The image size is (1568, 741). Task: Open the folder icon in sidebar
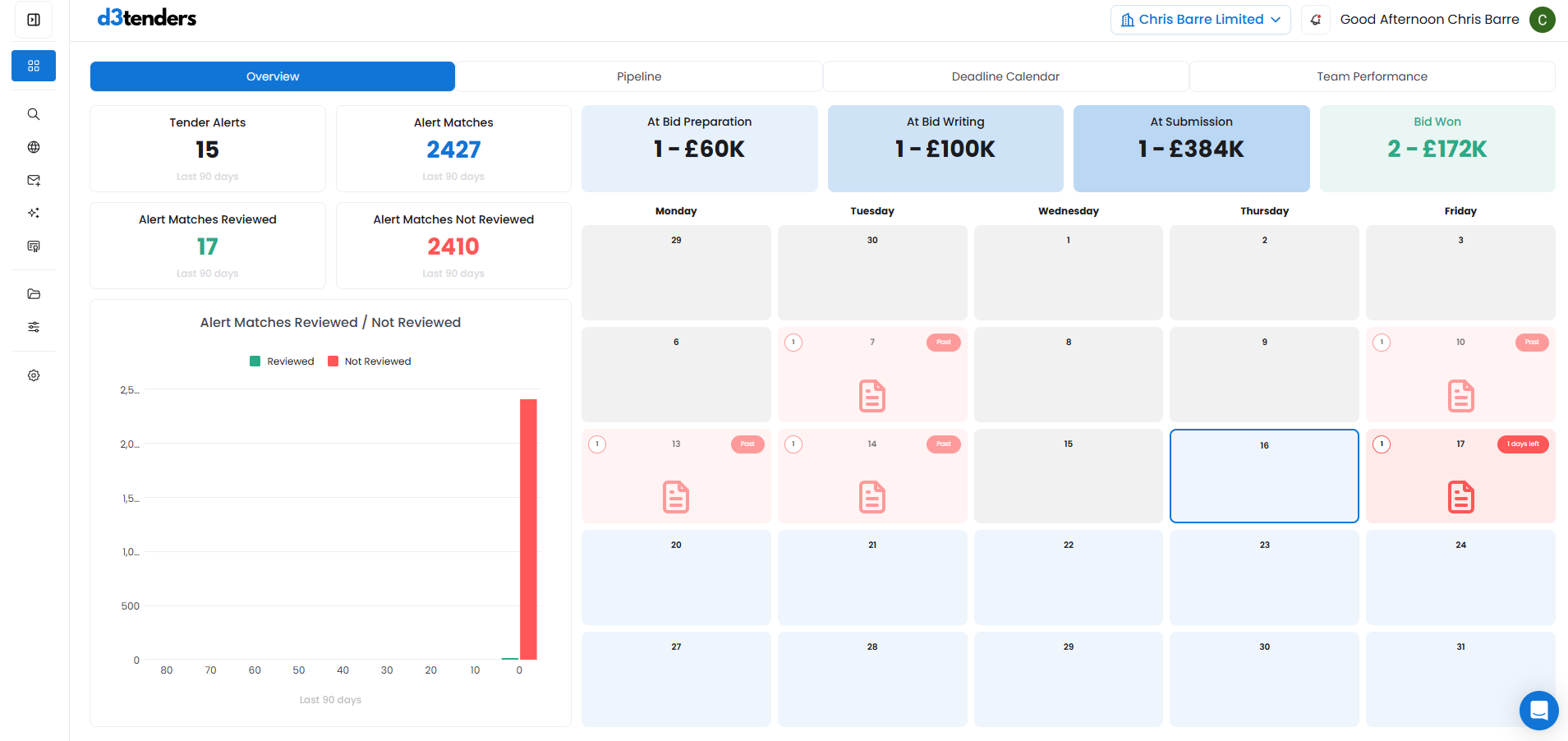tap(34, 294)
